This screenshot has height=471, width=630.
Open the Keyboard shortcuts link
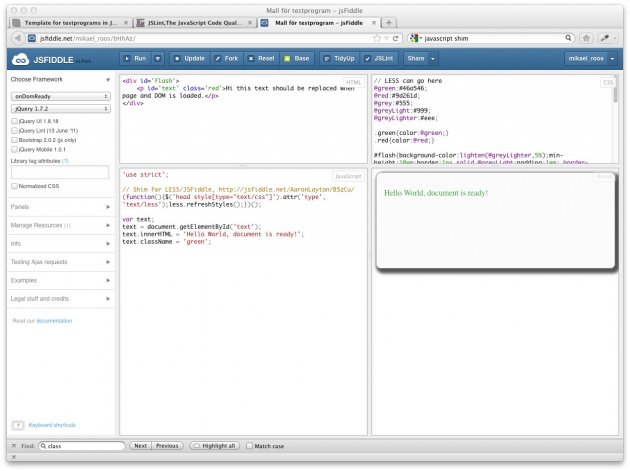(52, 425)
